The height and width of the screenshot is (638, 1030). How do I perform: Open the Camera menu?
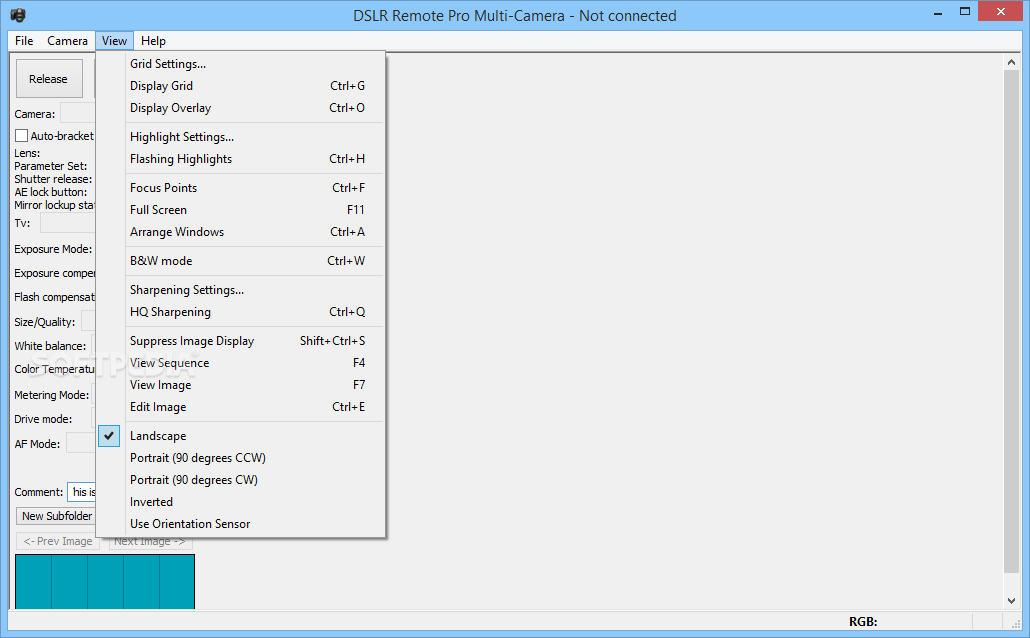coord(67,41)
